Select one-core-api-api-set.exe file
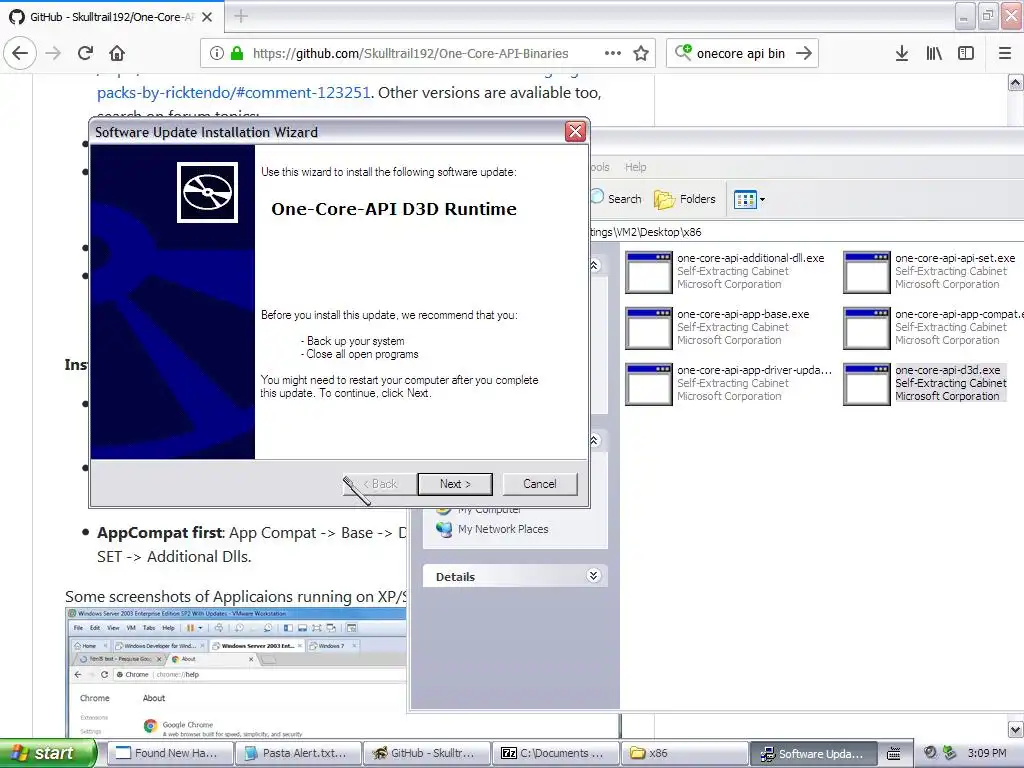 [929, 271]
